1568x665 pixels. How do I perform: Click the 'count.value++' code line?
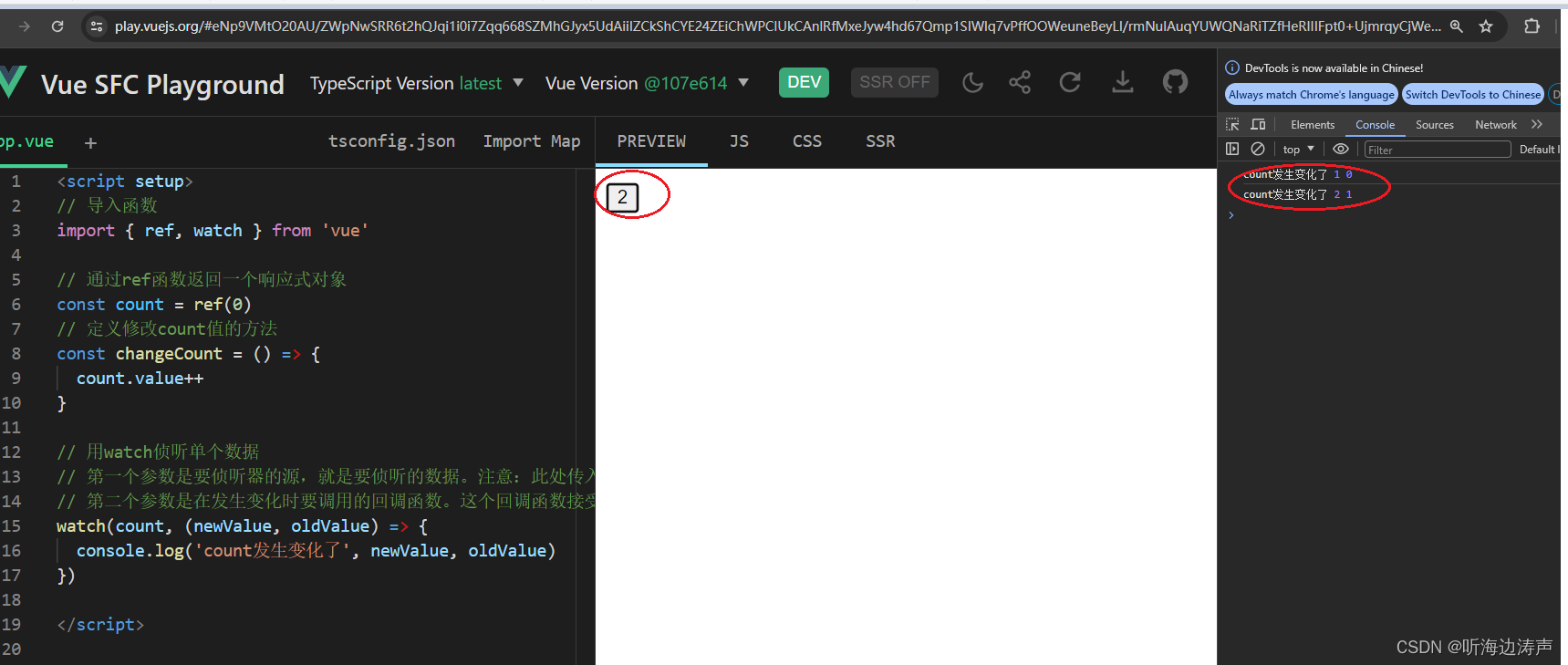pos(140,379)
